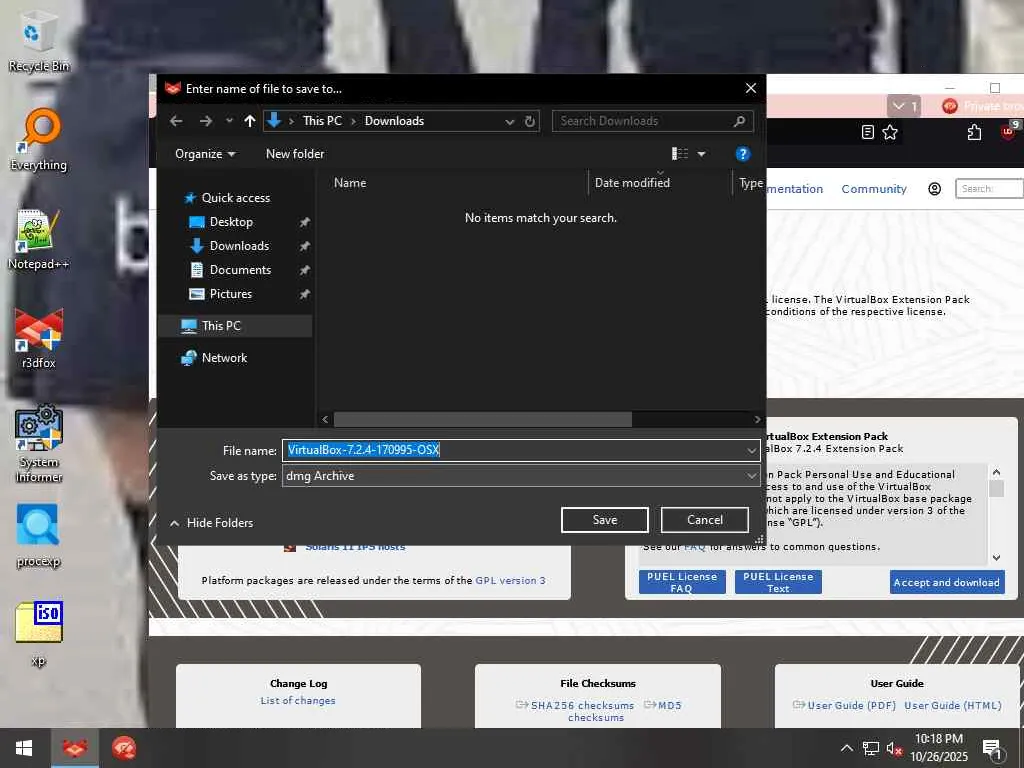
Task: Sort by the Name column header
Action: pyautogui.click(x=350, y=184)
